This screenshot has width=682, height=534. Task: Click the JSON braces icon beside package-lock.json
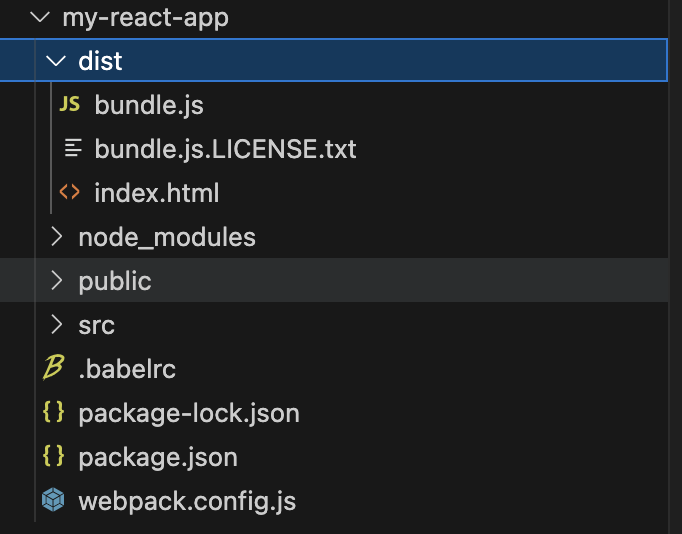click(x=53, y=413)
